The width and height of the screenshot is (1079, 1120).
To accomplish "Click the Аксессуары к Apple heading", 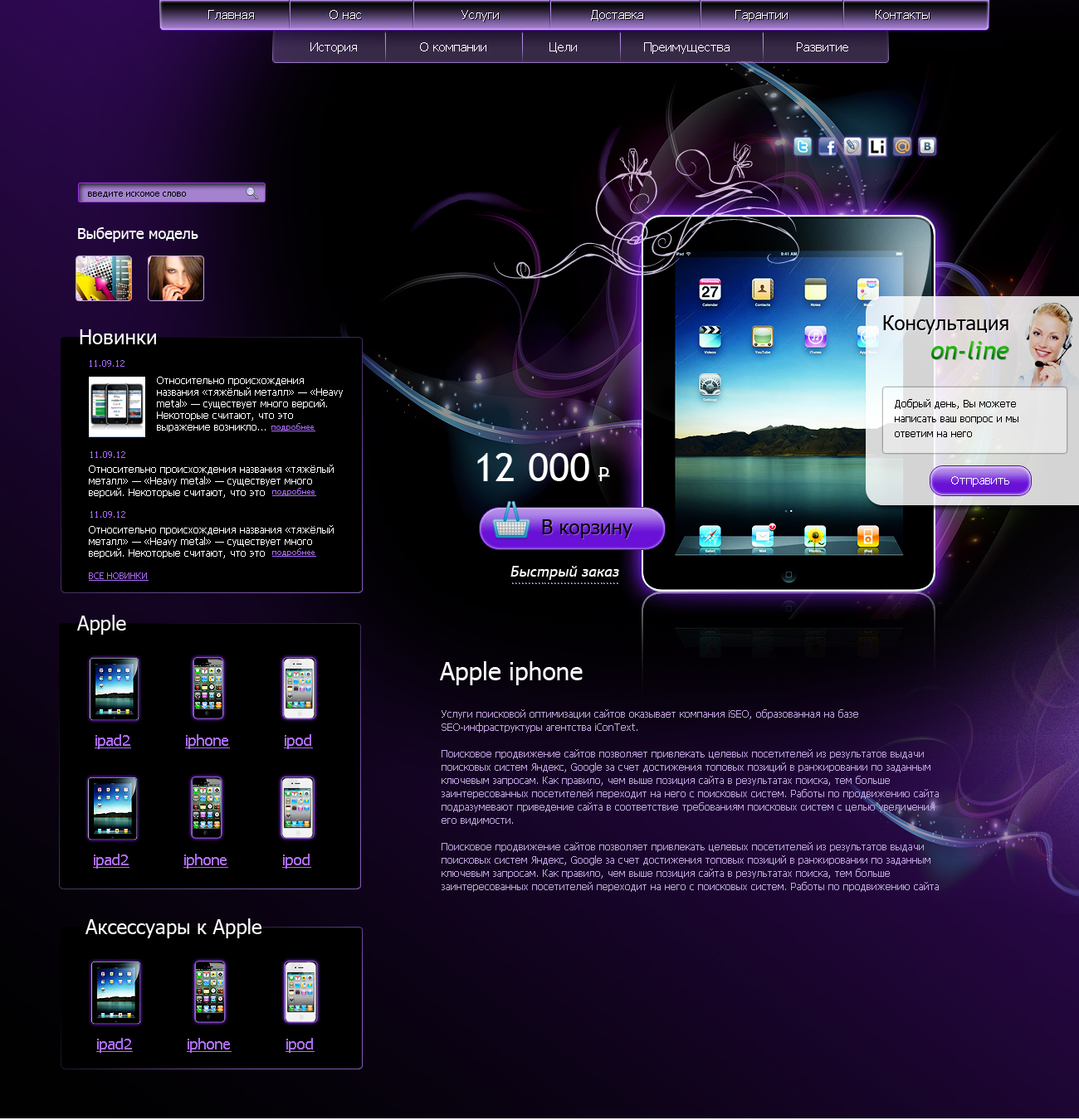I will (173, 928).
